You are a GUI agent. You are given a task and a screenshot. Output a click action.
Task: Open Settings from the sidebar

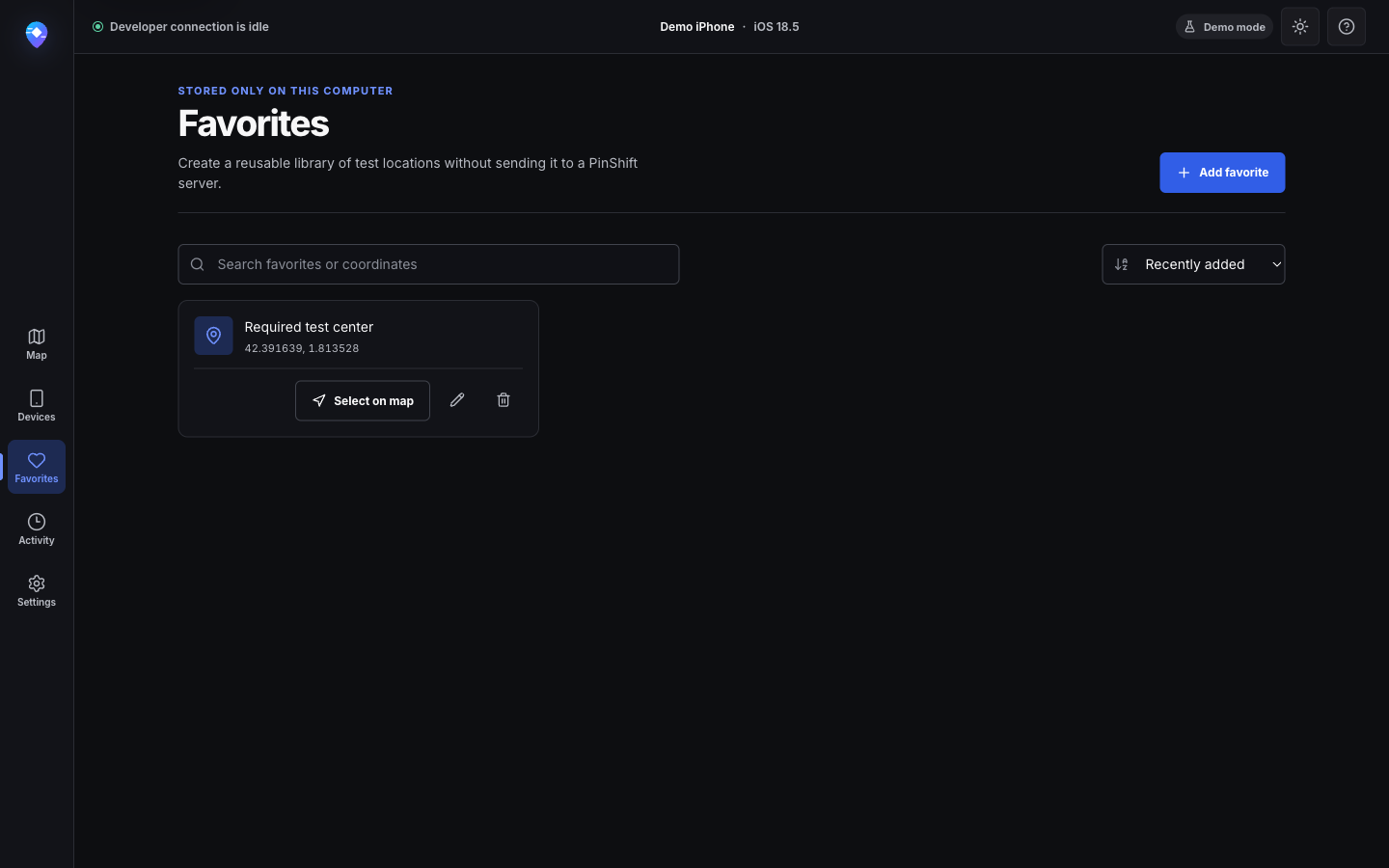pyautogui.click(x=37, y=590)
